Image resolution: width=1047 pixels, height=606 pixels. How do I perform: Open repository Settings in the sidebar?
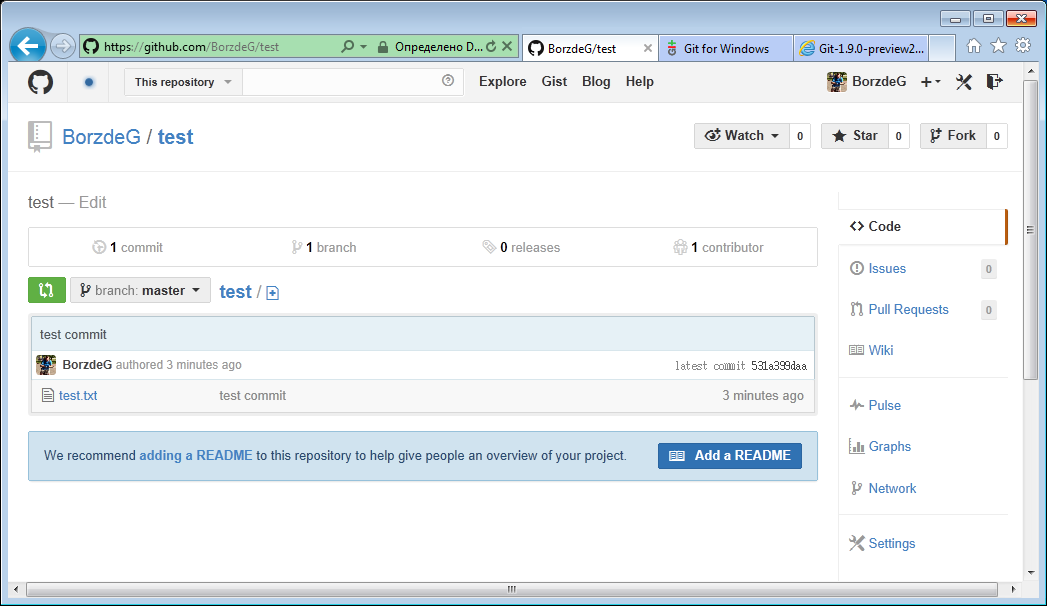coord(891,543)
